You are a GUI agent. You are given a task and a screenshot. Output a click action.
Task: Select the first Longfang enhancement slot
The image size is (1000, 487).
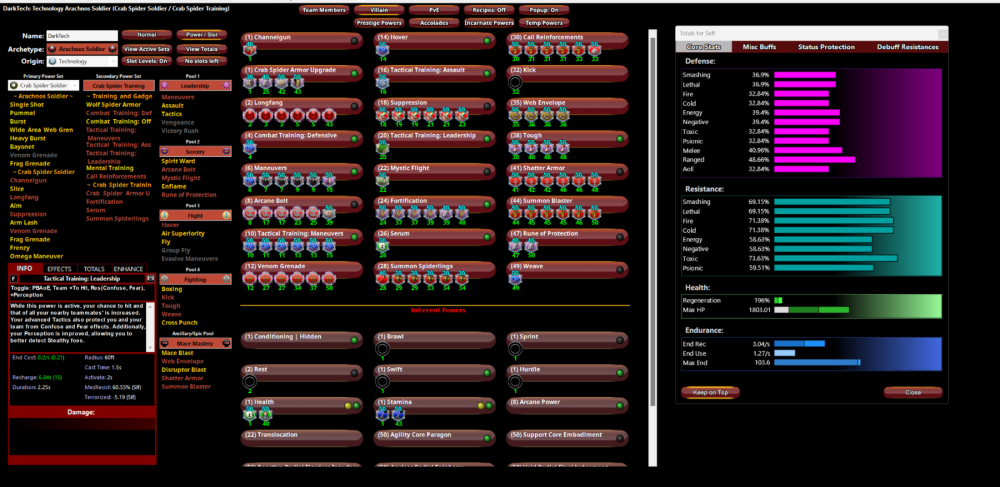point(248,115)
